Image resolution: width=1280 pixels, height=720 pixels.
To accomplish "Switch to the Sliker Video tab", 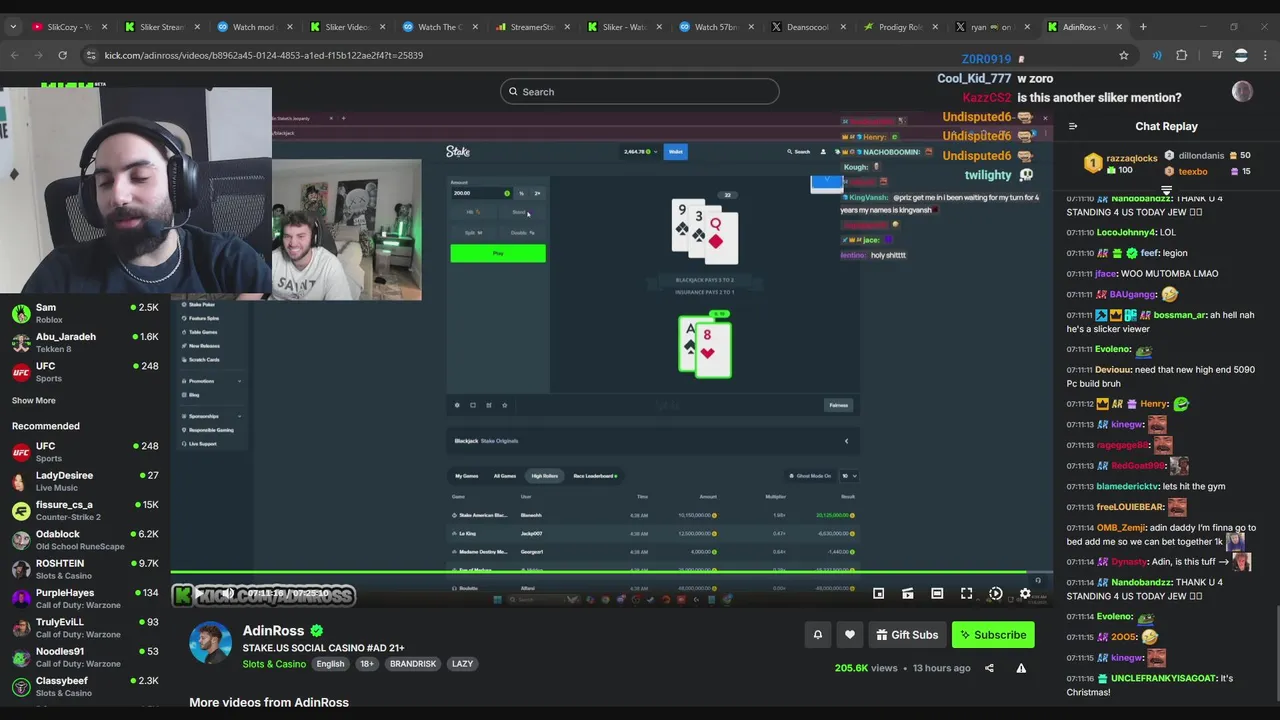I will (346, 27).
